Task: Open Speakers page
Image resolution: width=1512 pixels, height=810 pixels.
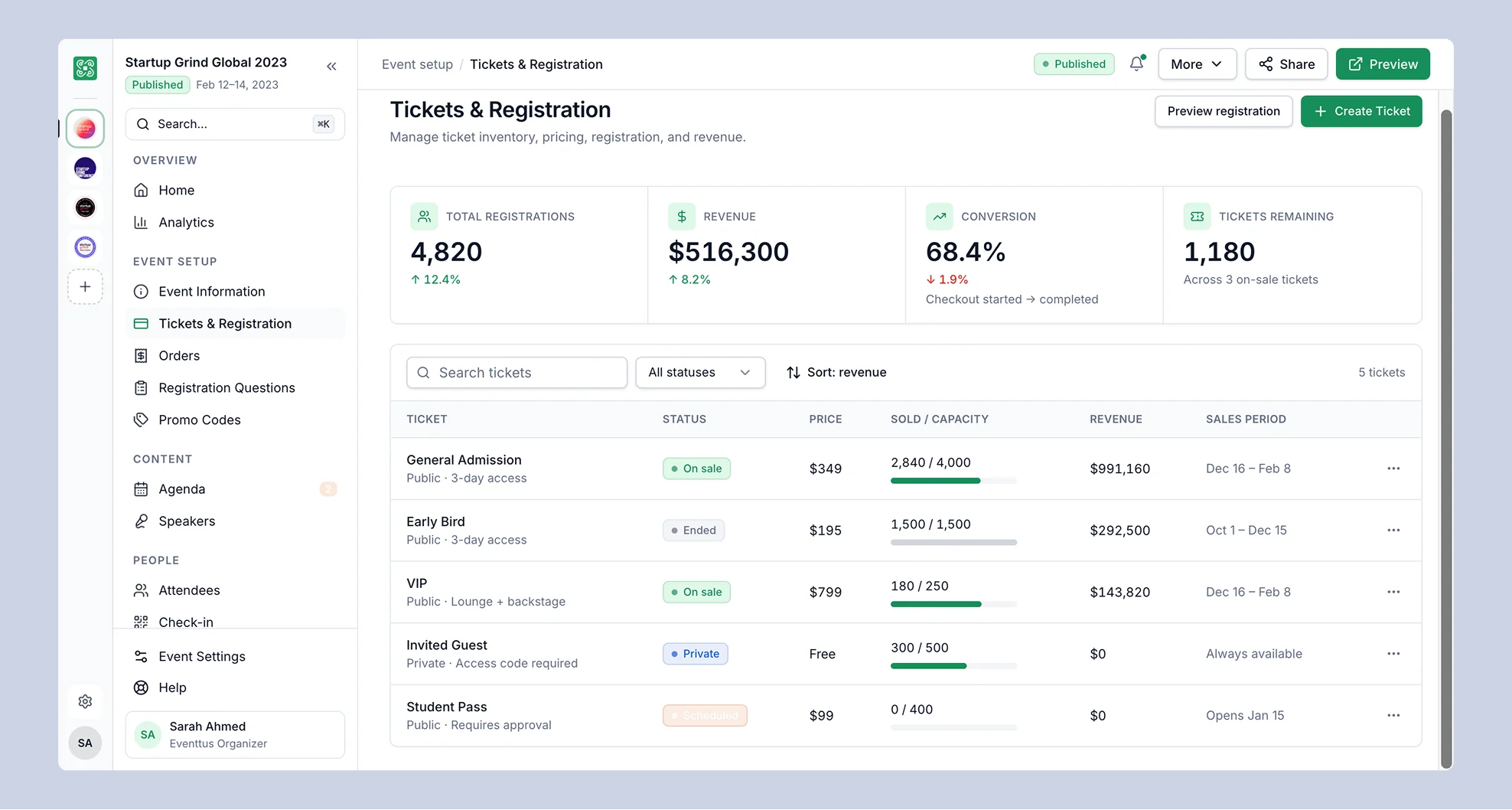Action: coord(235,521)
